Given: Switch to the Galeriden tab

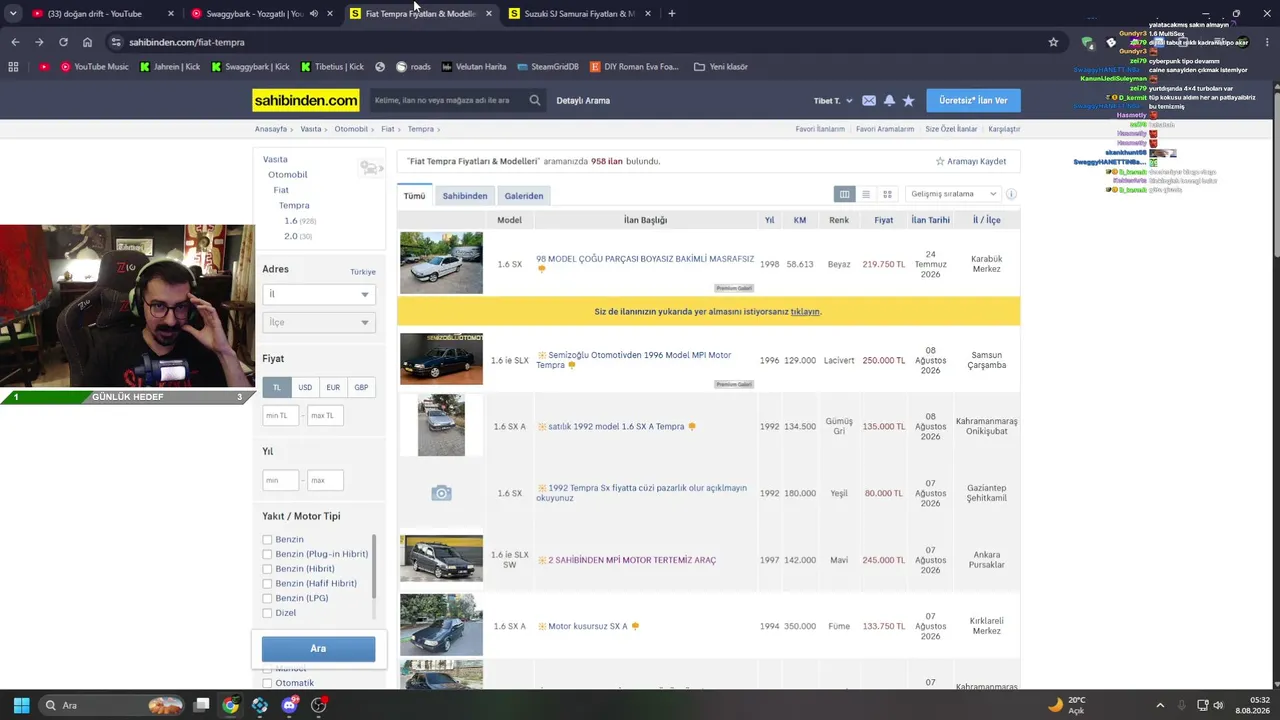Looking at the screenshot, I should click(524, 196).
